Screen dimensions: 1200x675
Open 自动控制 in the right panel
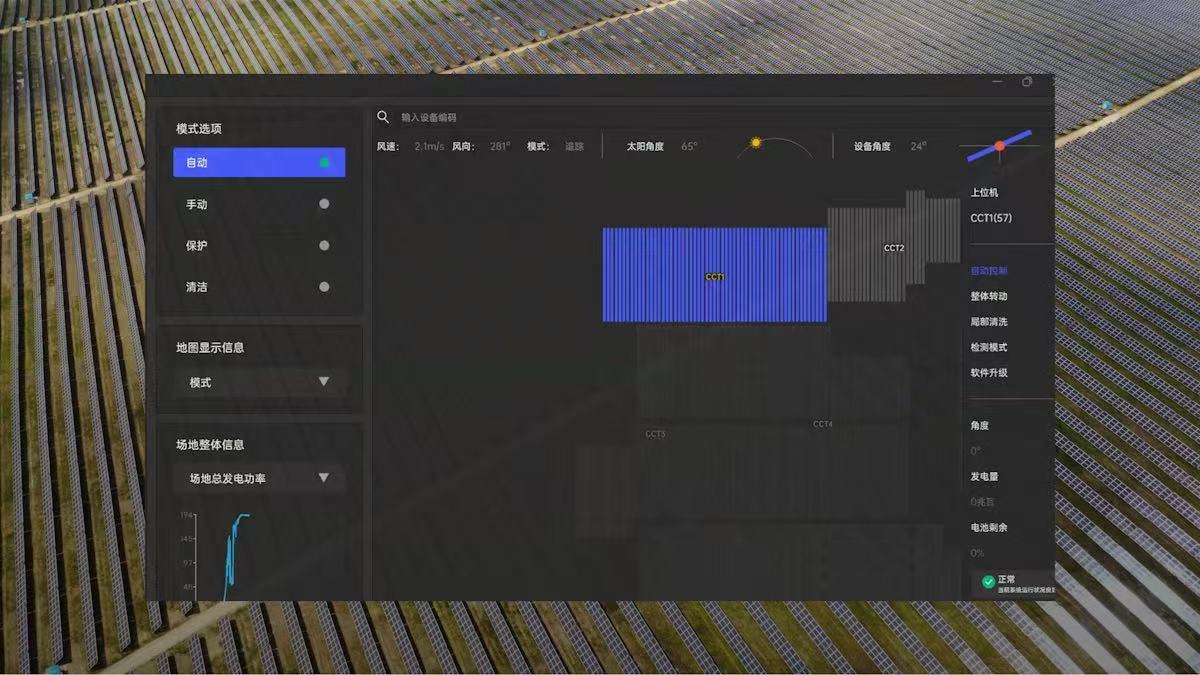point(989,271)
